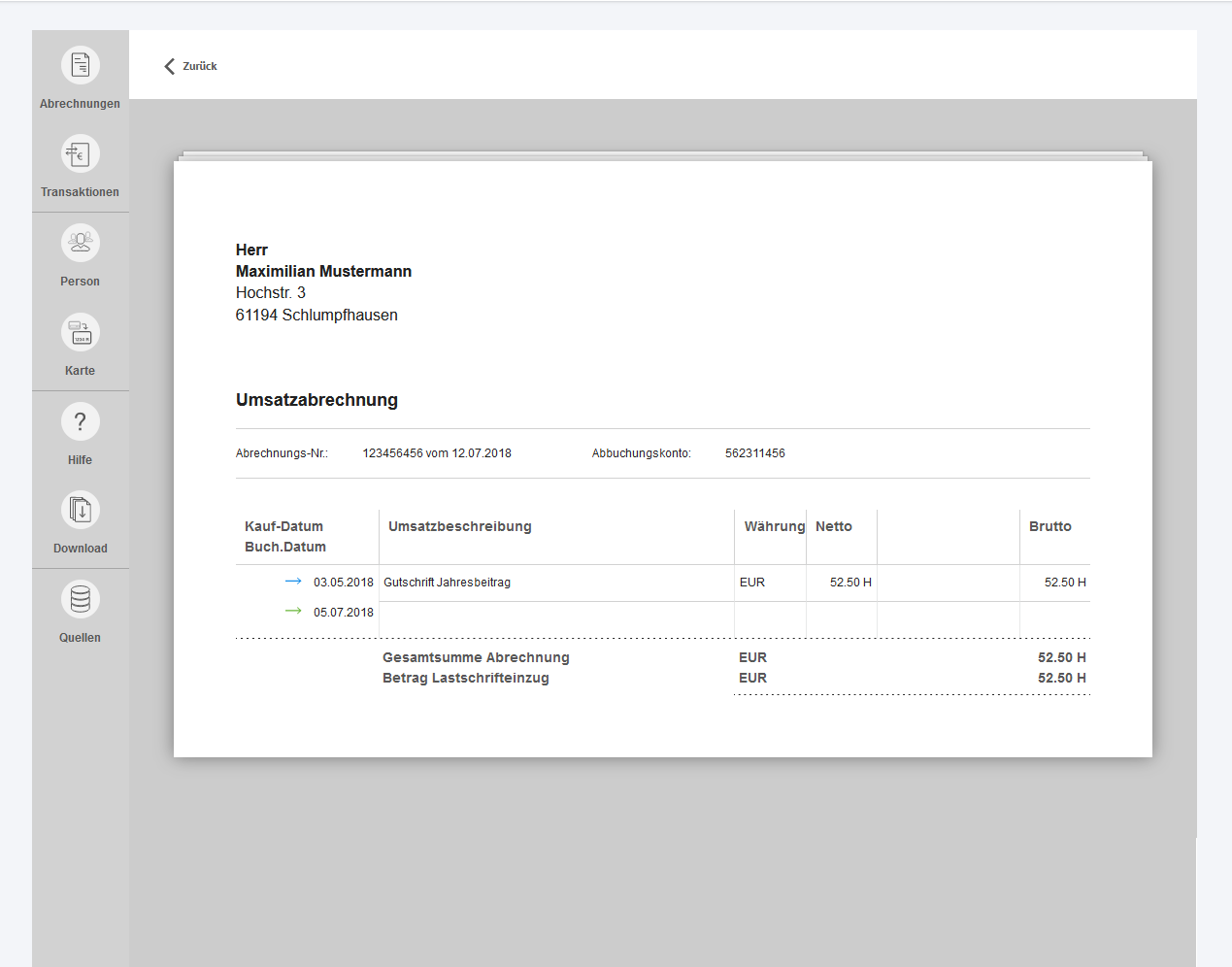The image size is (1232, 967).
Task: Click EUR in the Betrag Lastschrifteinzug row
Action: [752, 678]
